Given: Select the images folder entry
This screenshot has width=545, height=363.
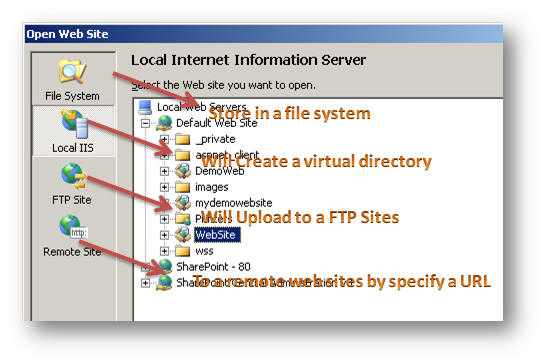Looking at the screenshot, I should point(212,187).
